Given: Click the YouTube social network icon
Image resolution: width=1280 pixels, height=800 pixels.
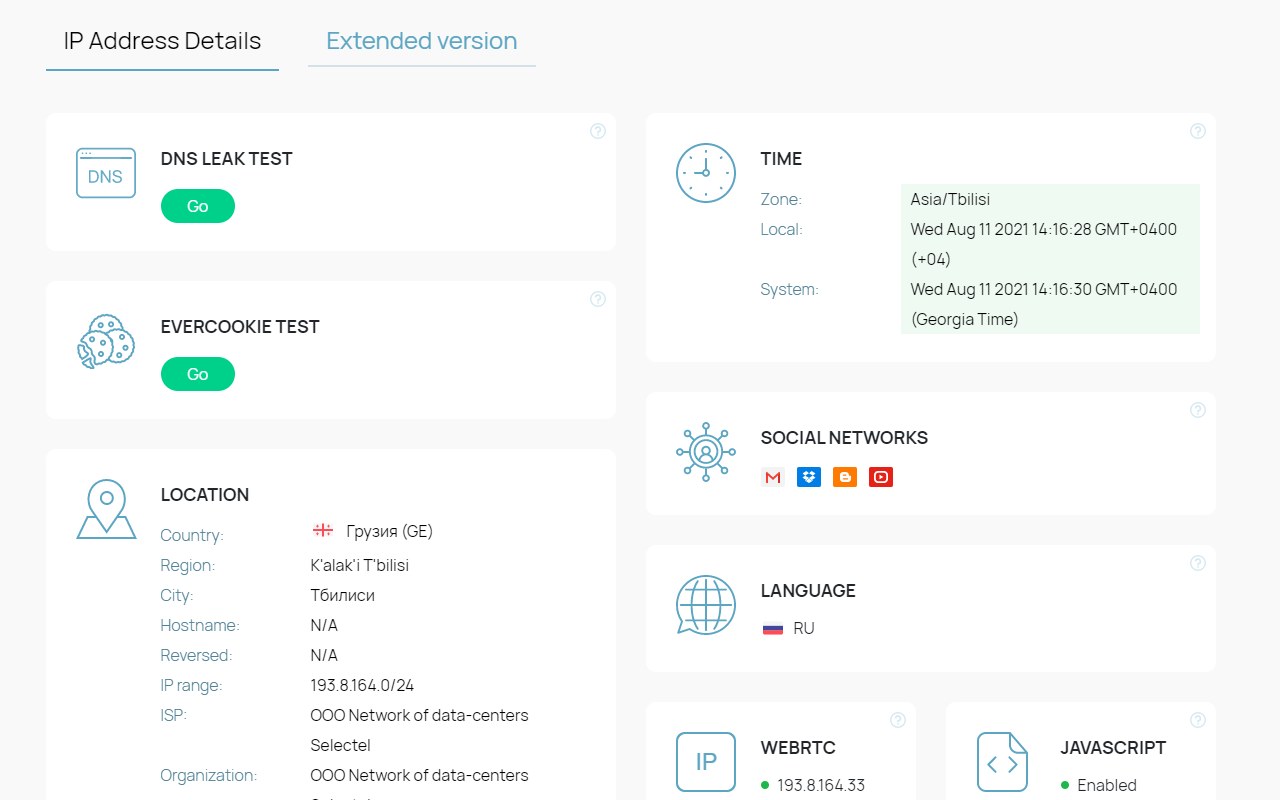Looking at the screenshot, I should coord(881,477).
